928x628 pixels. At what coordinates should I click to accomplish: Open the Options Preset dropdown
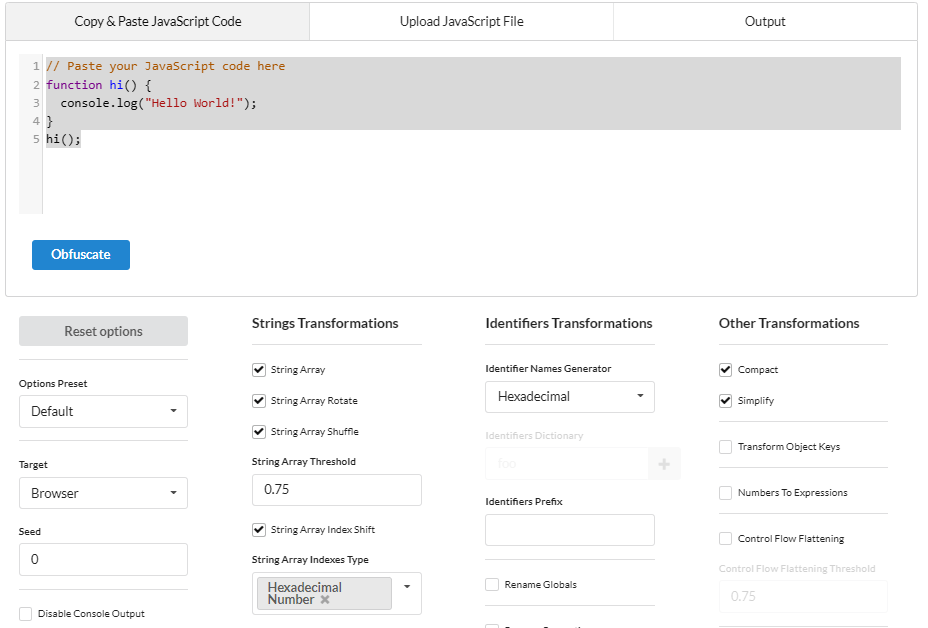[103, 411]
